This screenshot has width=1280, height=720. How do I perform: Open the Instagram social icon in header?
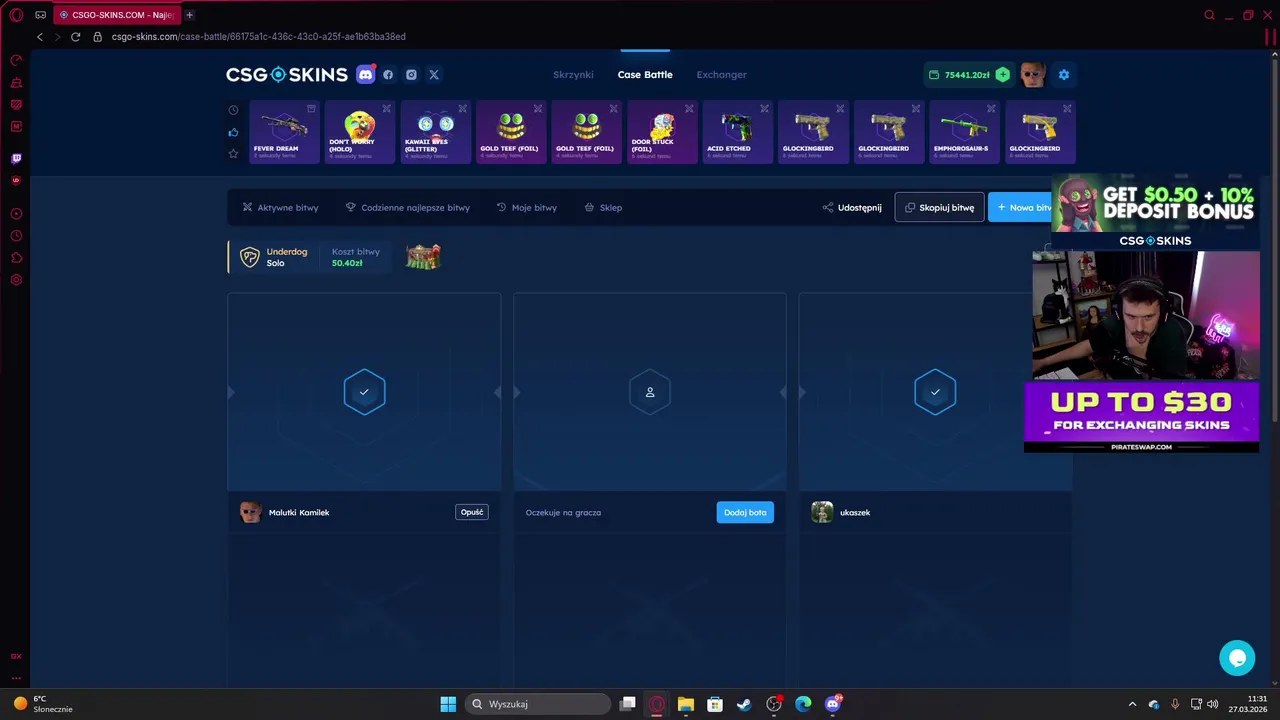click(x=411, y=74)
